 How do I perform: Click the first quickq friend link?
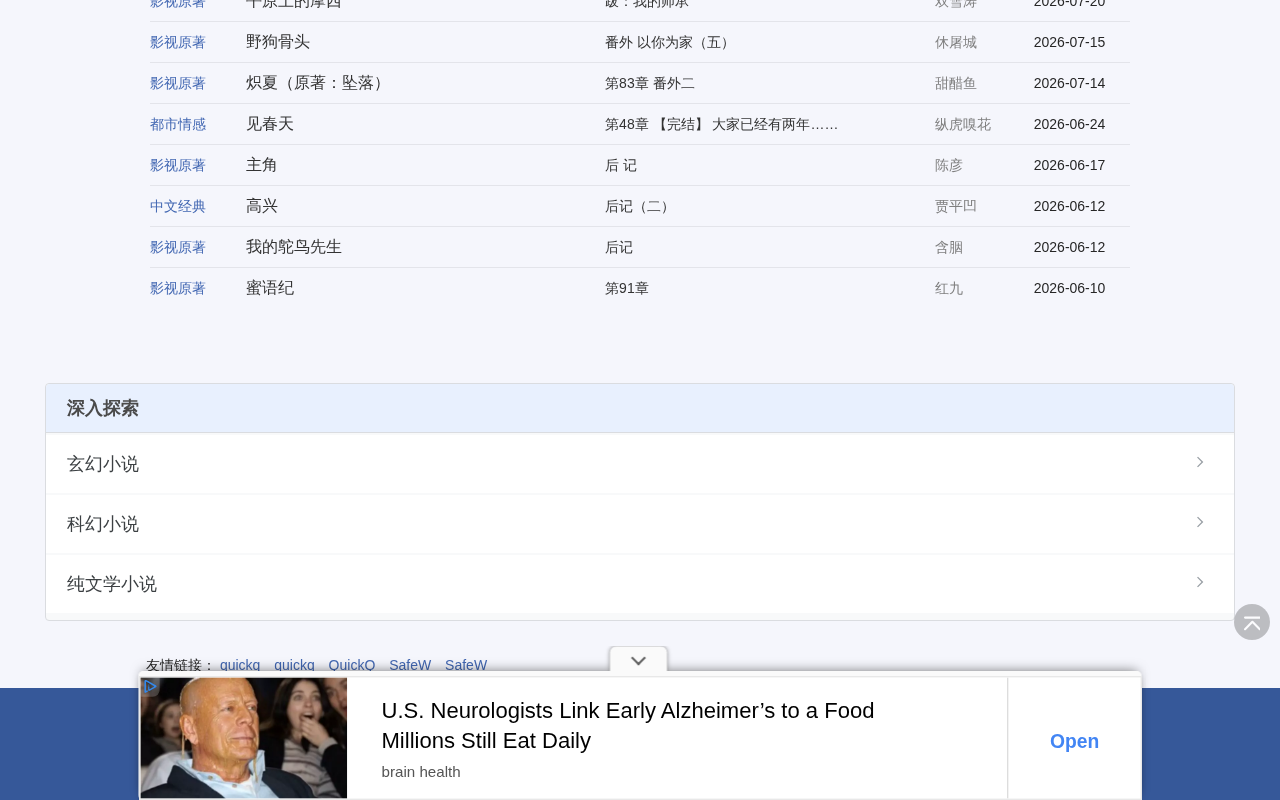coord(240,665)
